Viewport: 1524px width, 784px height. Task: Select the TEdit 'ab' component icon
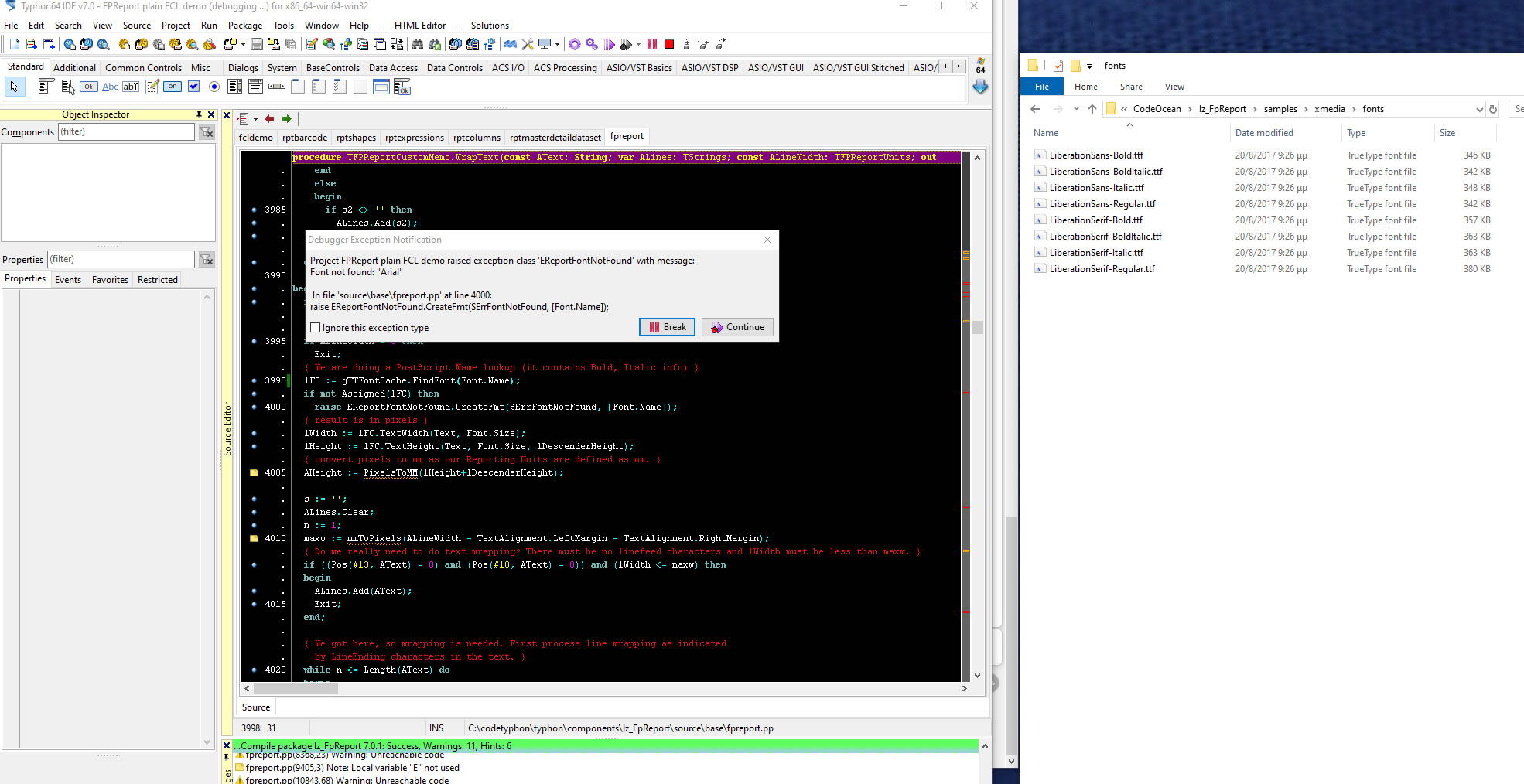point(131,87)
